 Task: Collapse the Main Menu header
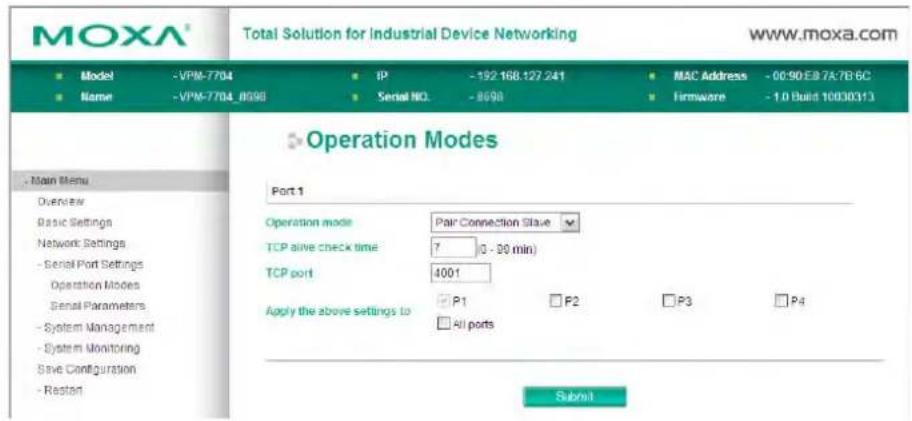[119, 181]
